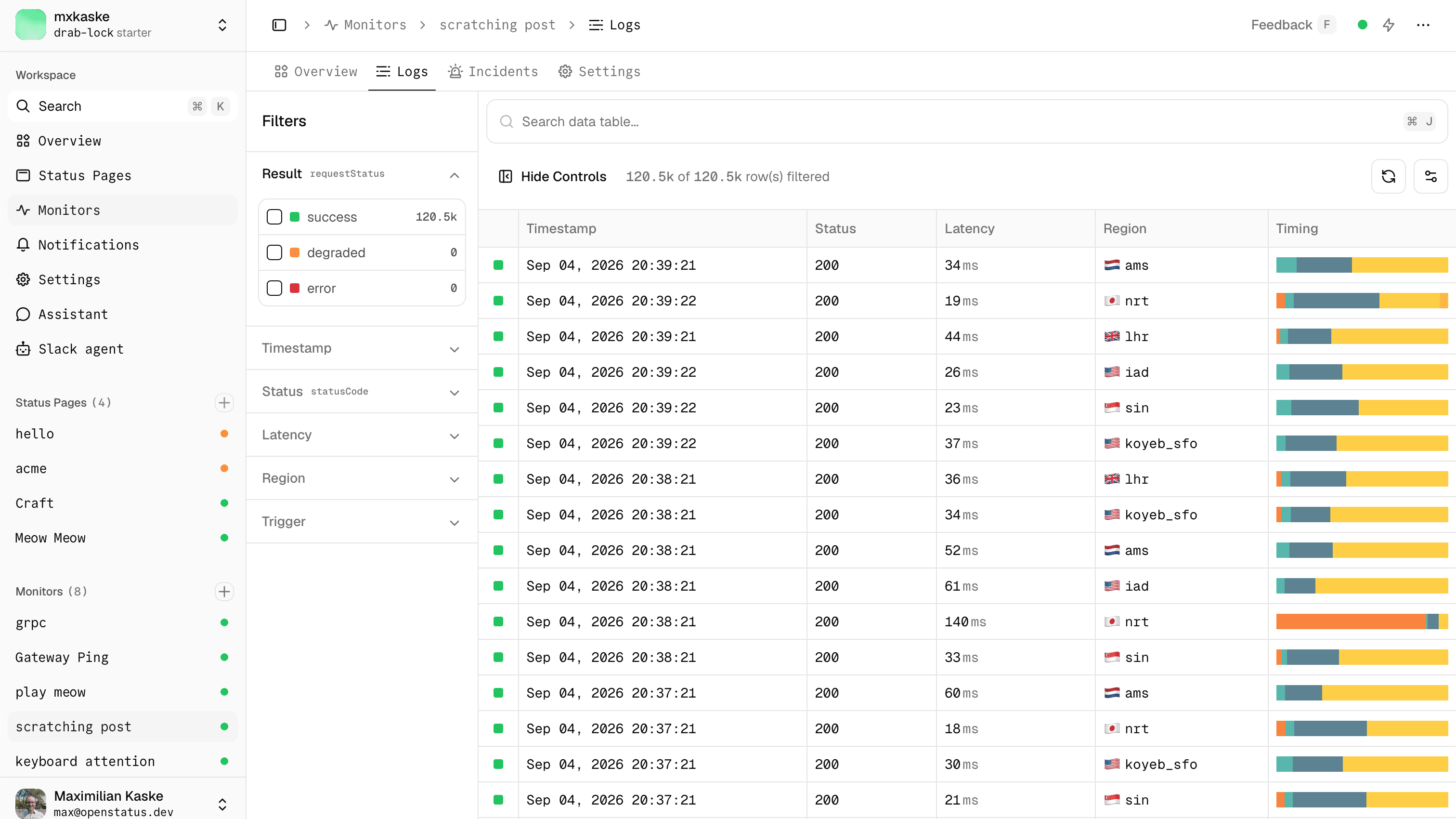Open the keyboard attention monitor
This screenshot has width=1456, height=819.
[x=123, y=761]
